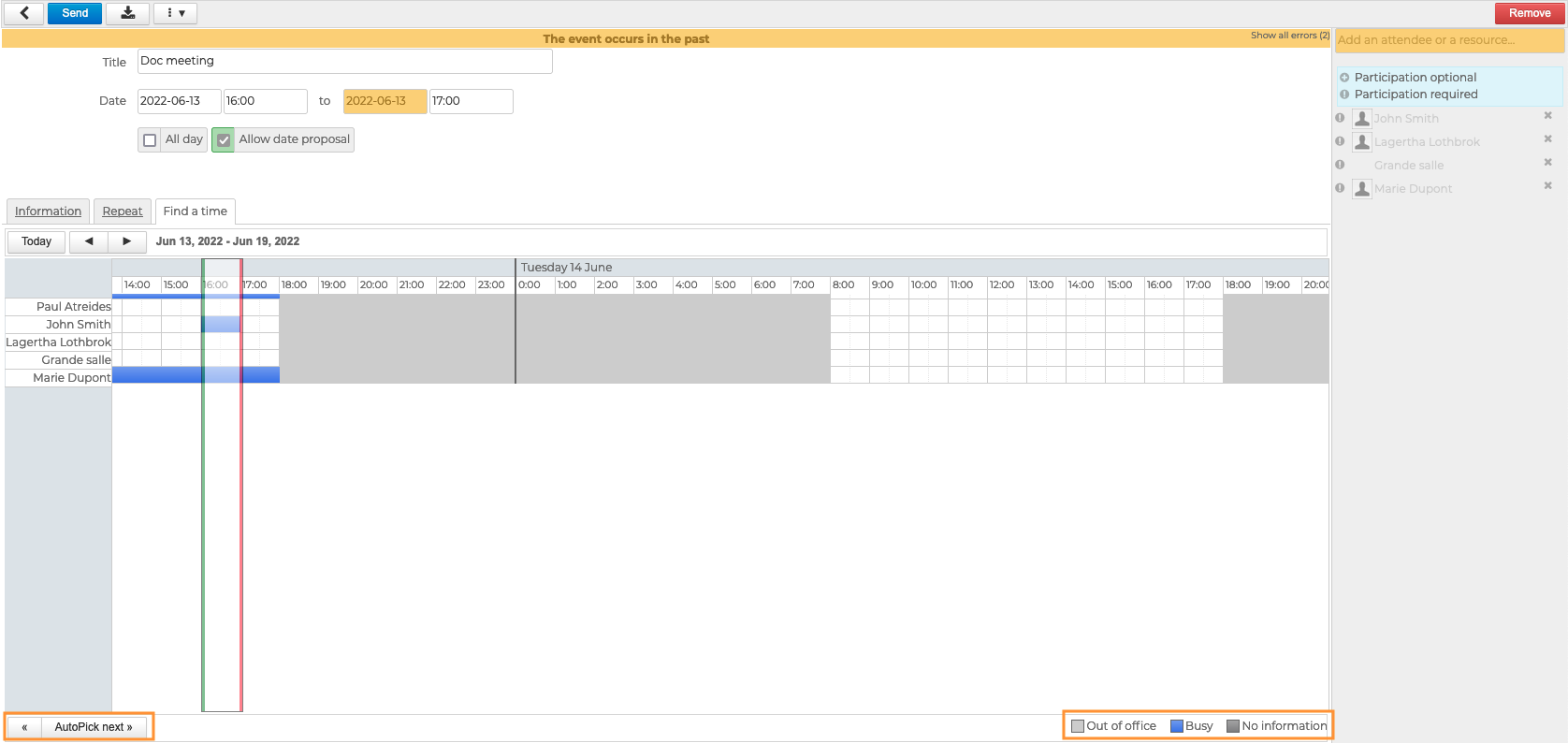The width and height of the screenshot is (1568, 743).
Task: Toggle the All day checkbox
Action: [150, 140]
